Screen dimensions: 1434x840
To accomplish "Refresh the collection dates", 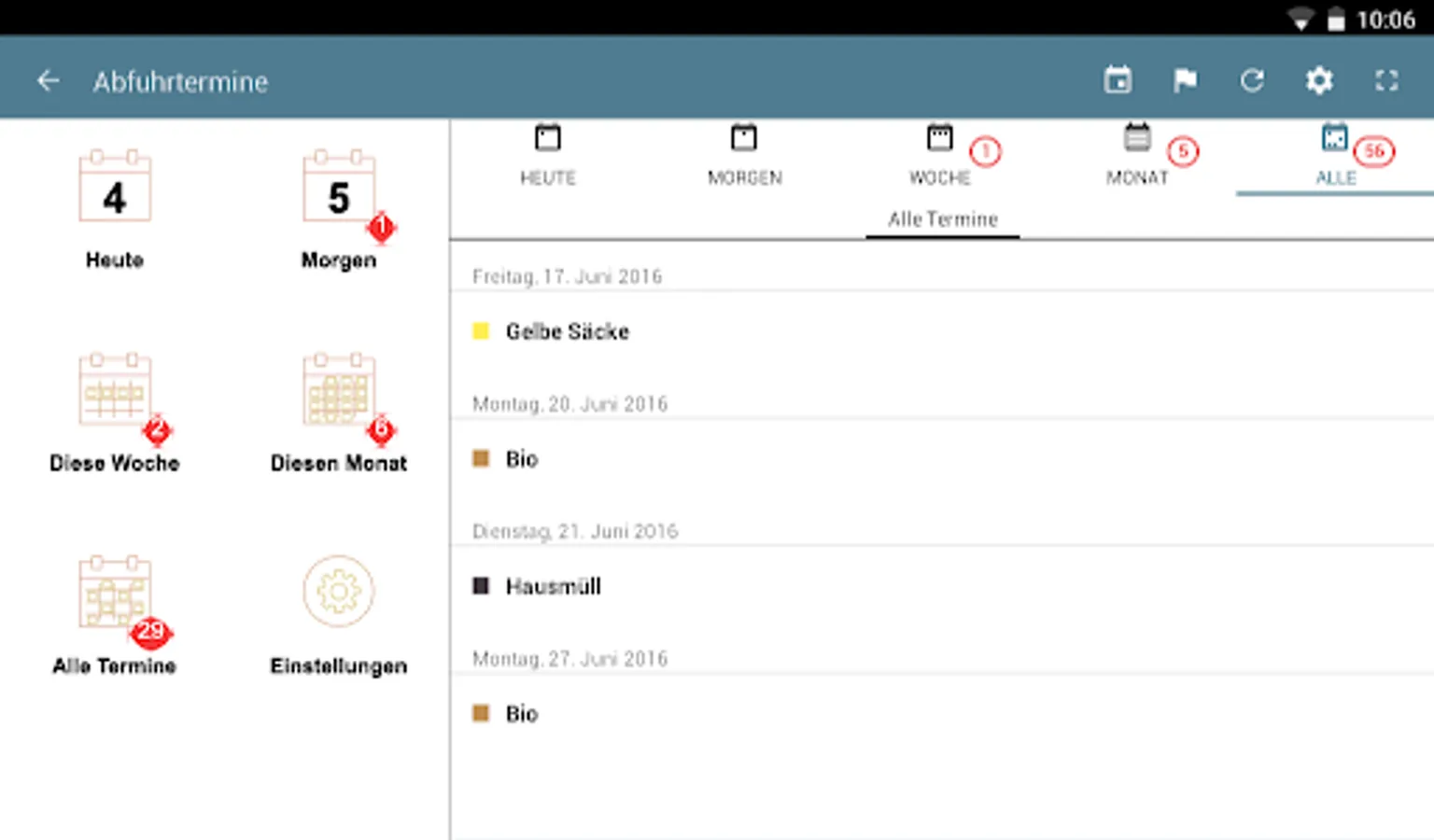I will coord(1252,80).
